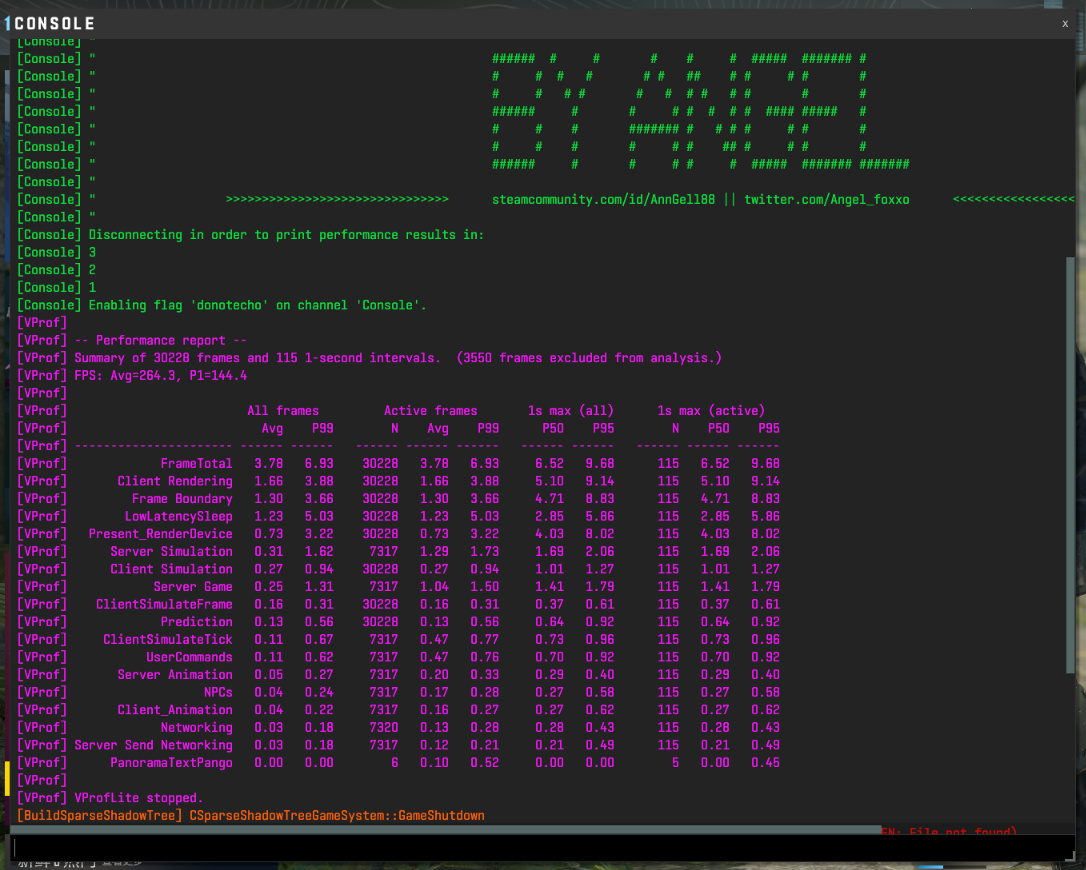
Task: Click the Client Simulation row label
Action: tap(172, 569)
